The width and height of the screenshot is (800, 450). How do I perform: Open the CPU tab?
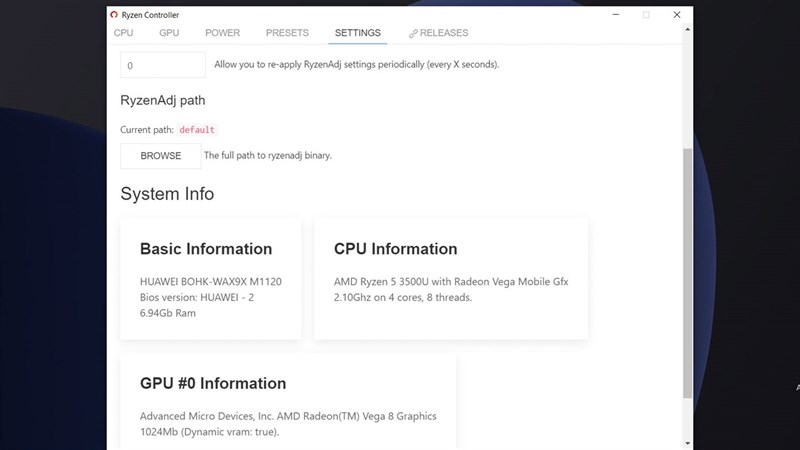coord(123,33)
